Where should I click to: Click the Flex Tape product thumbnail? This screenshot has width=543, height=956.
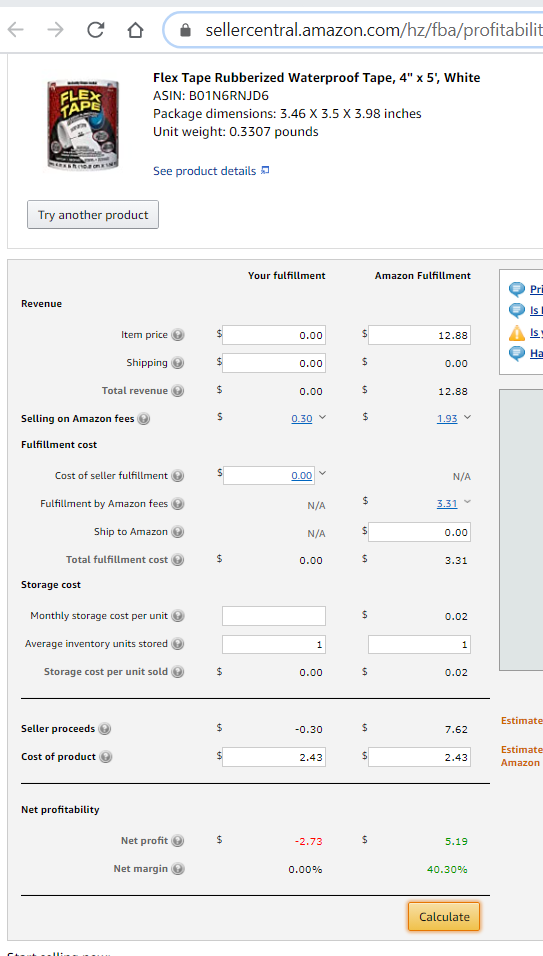(82, 124)
